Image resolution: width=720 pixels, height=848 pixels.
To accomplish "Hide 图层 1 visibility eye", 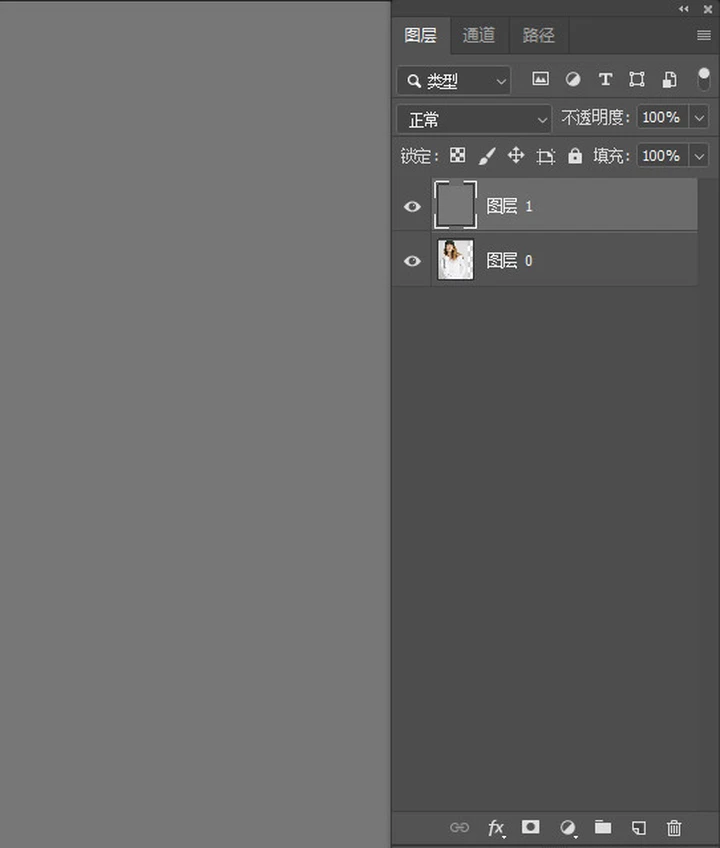I will (412, 207).
